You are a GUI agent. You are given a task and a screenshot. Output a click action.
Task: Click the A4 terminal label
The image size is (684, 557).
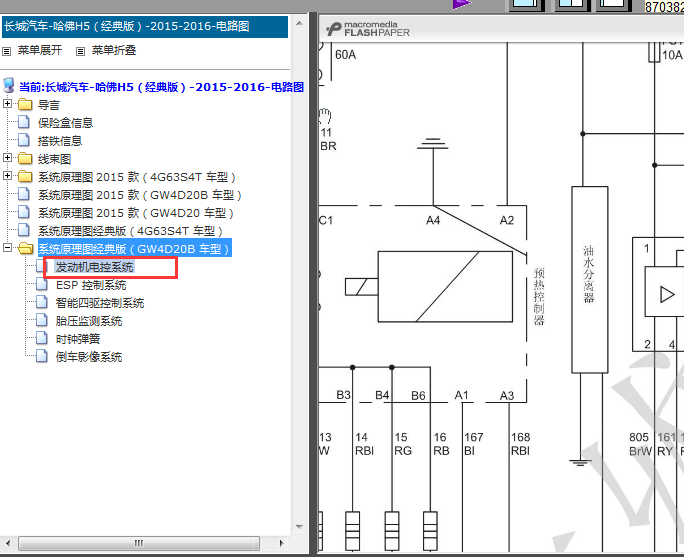pos(433,220)
